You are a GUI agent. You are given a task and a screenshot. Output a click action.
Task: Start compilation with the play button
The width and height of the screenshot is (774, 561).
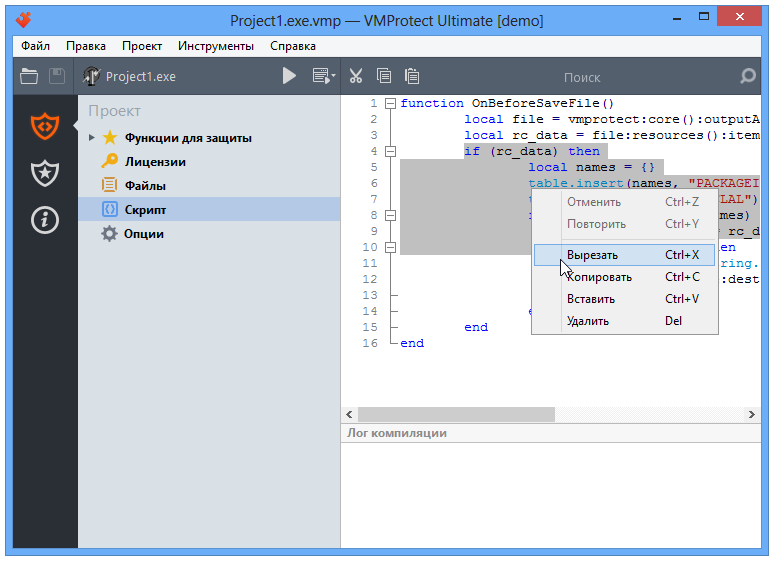click(x=289, y=76)
